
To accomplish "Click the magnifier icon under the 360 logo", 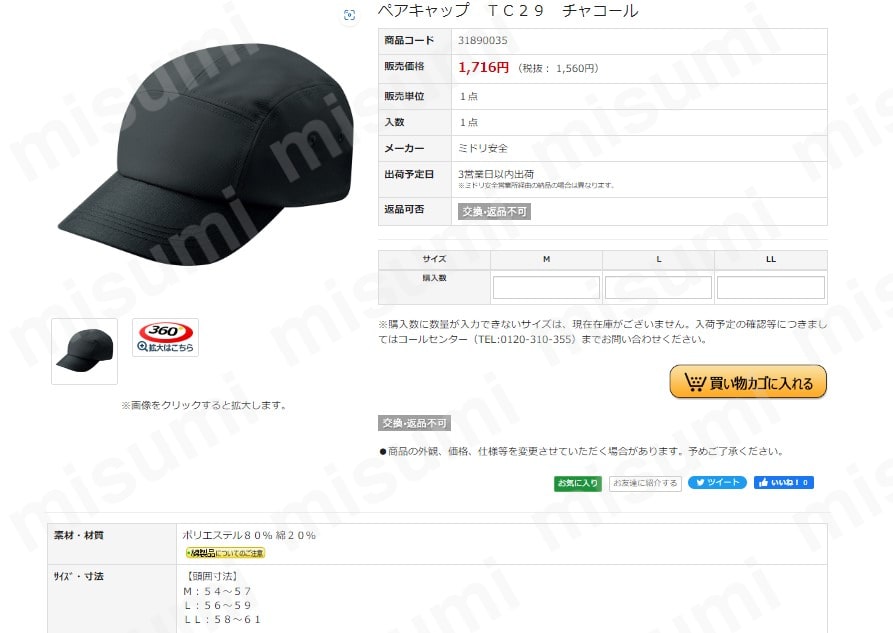I will coord(142,346).
